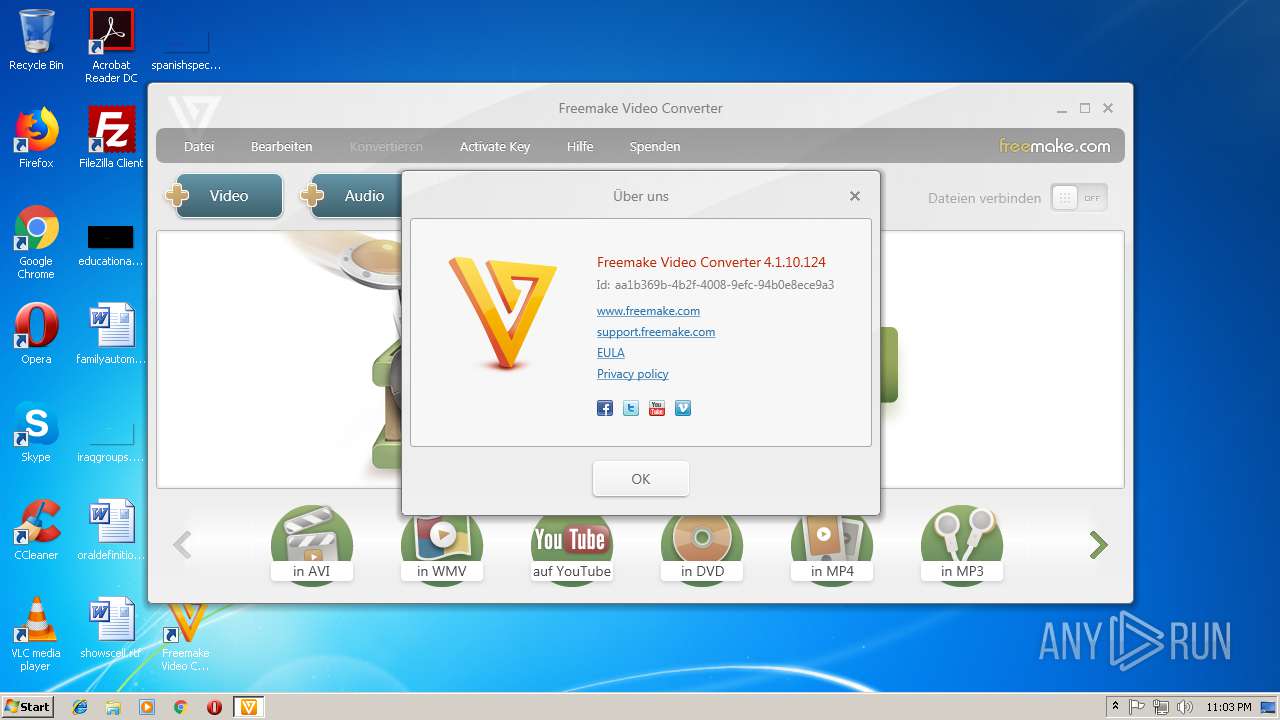Viewport: 1280px width, 720px height.
Task: Open the Hilfe menu
Action: tap(580, 146)
